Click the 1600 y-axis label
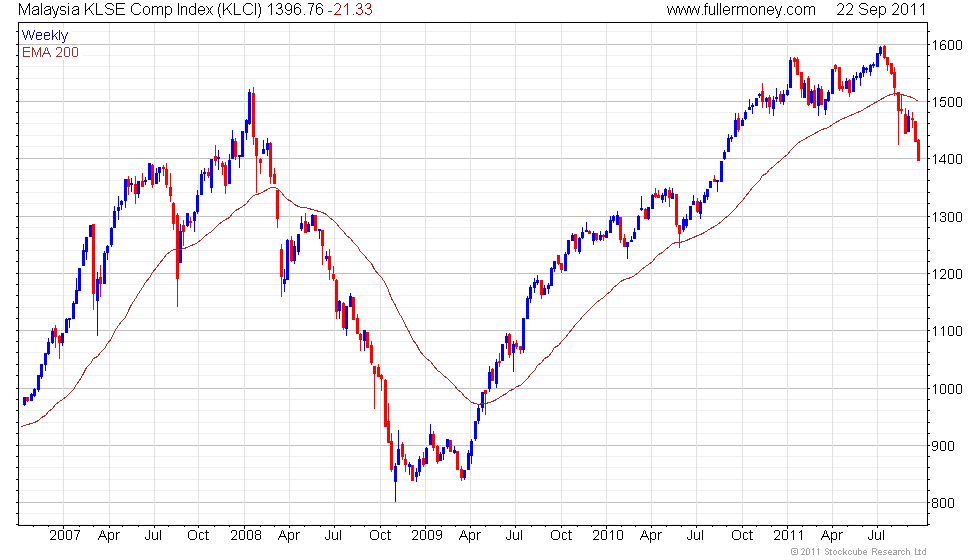The width and height of the screenshot is (980, 560). click(x=947, y=45)
